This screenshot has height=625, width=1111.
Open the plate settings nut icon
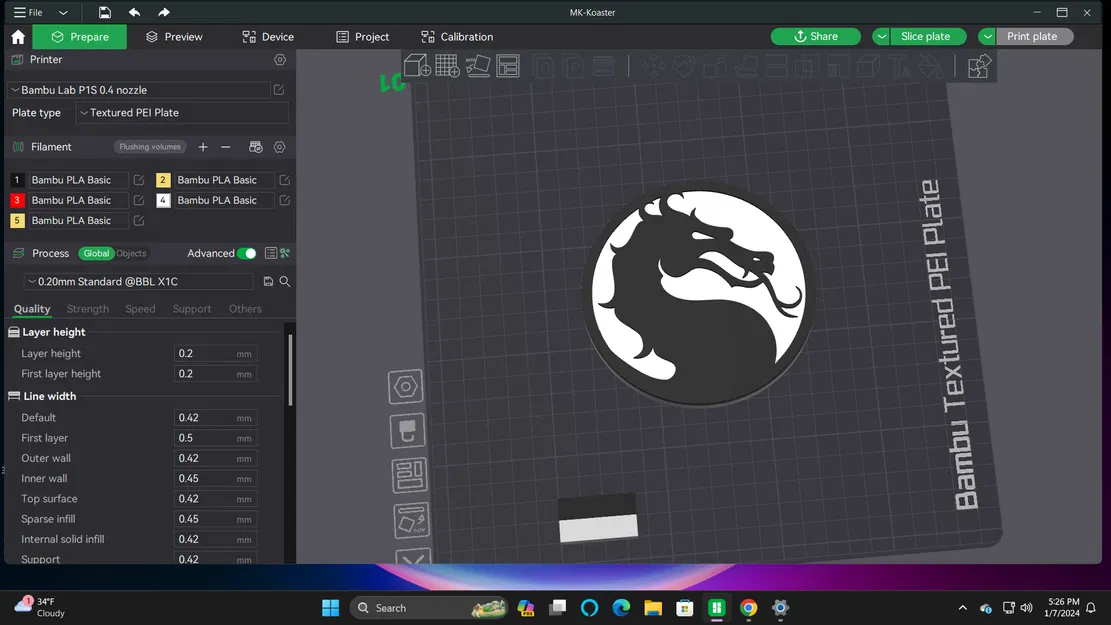[405, 386]
